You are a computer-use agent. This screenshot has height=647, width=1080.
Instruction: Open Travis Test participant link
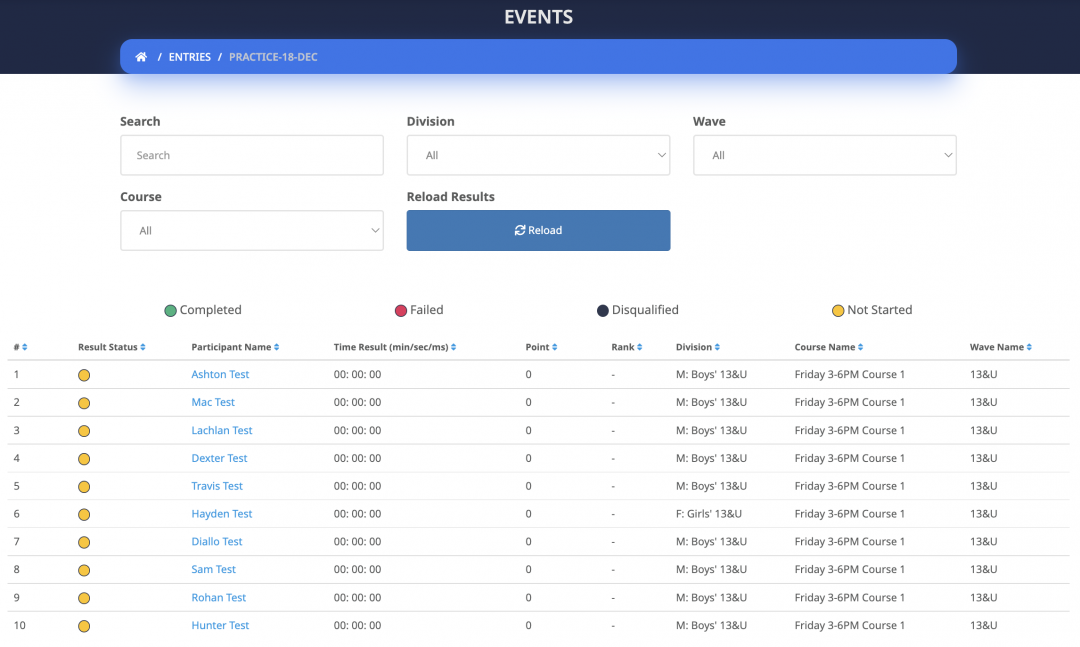(x=217, y=486)
